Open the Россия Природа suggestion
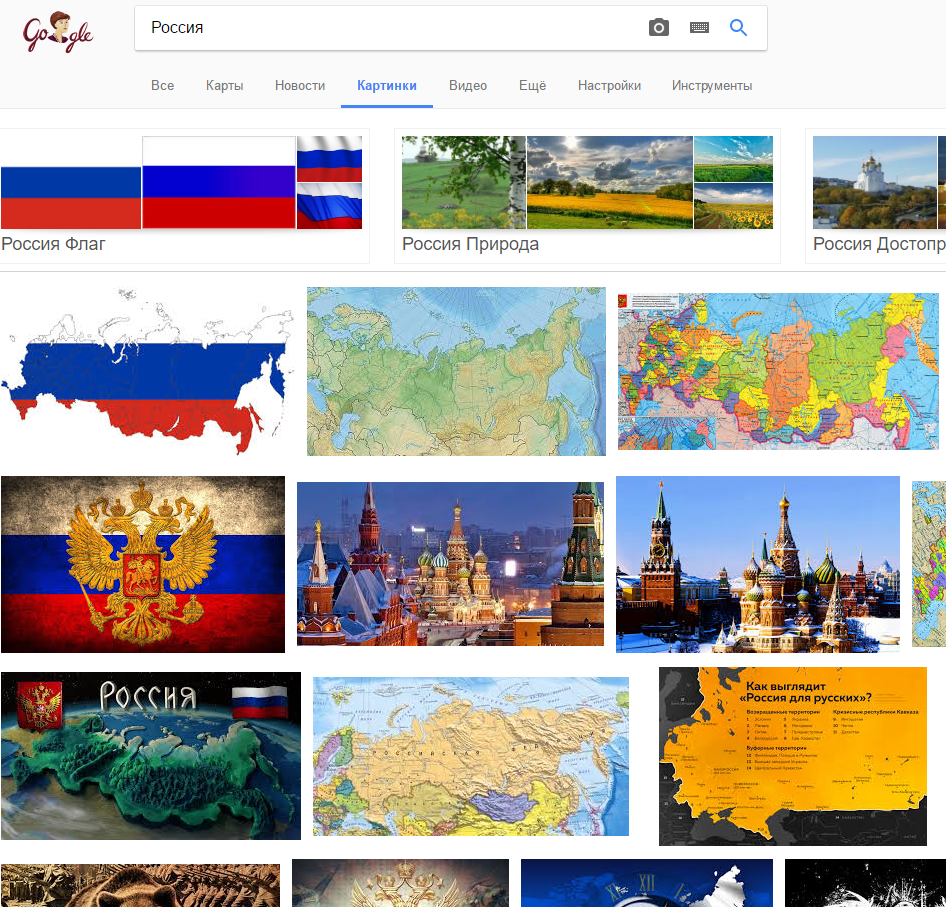946x907 pixels. [587, 196]
